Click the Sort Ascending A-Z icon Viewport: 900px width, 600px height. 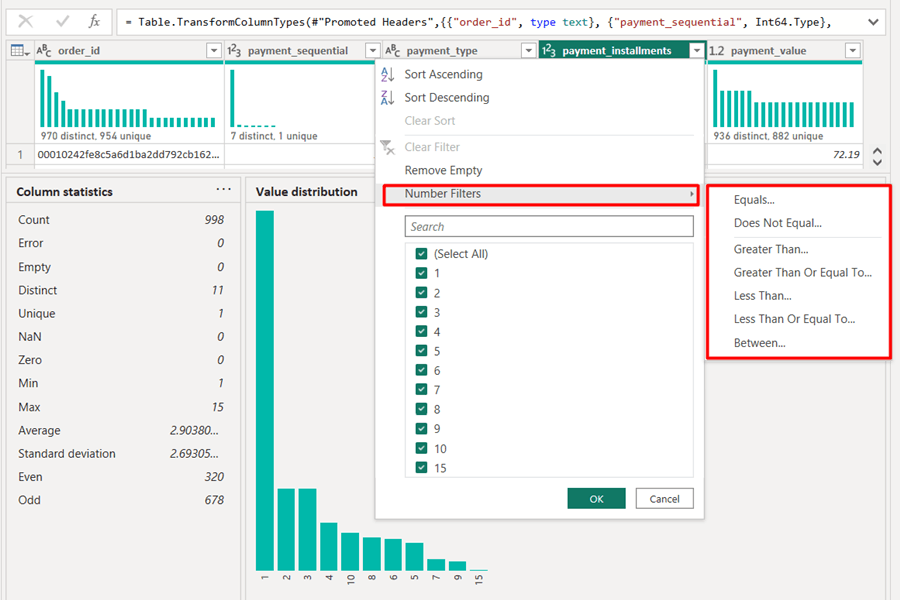tap(387, 74)
